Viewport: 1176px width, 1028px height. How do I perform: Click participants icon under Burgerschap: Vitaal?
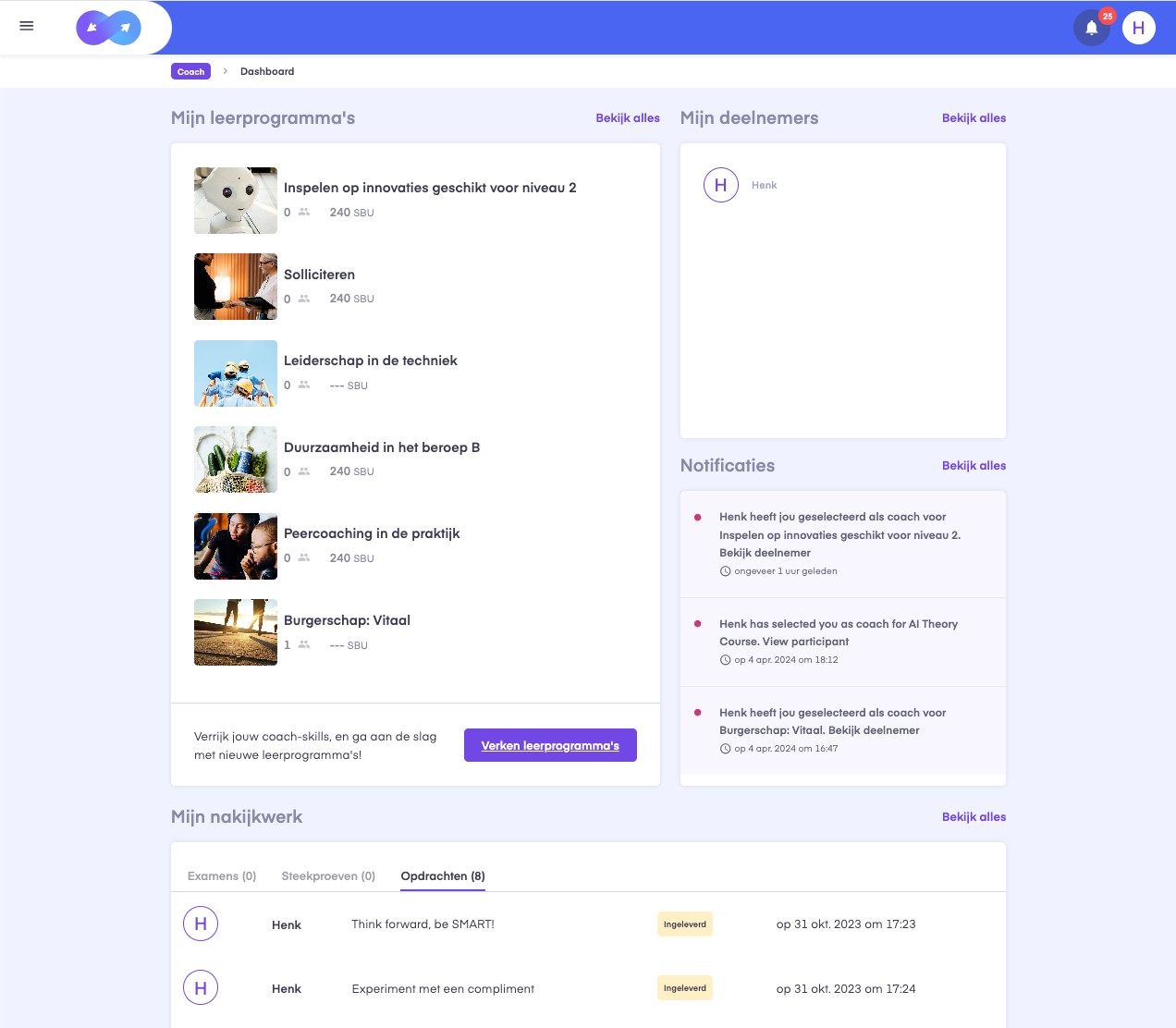(303, 644)
